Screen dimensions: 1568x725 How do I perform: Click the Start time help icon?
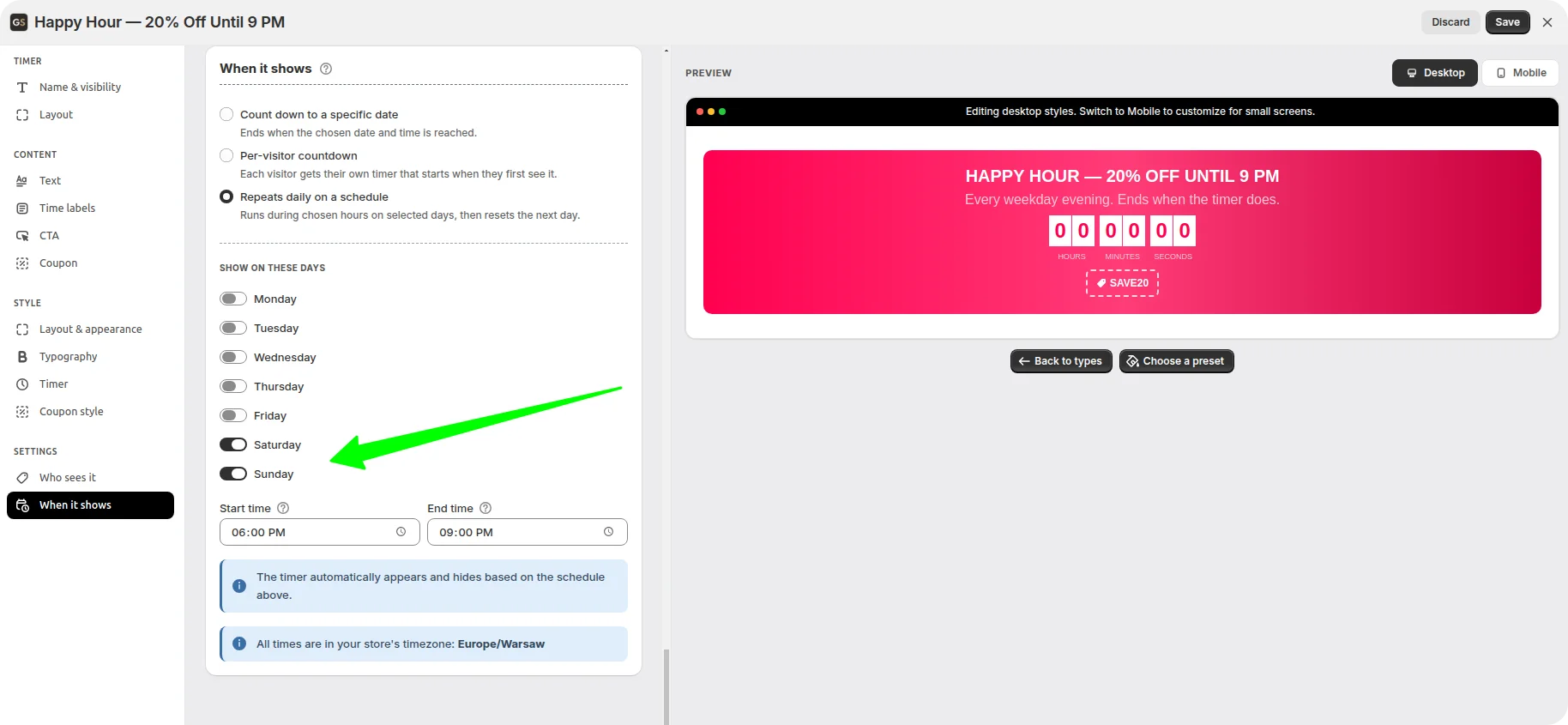click(283, 508)
